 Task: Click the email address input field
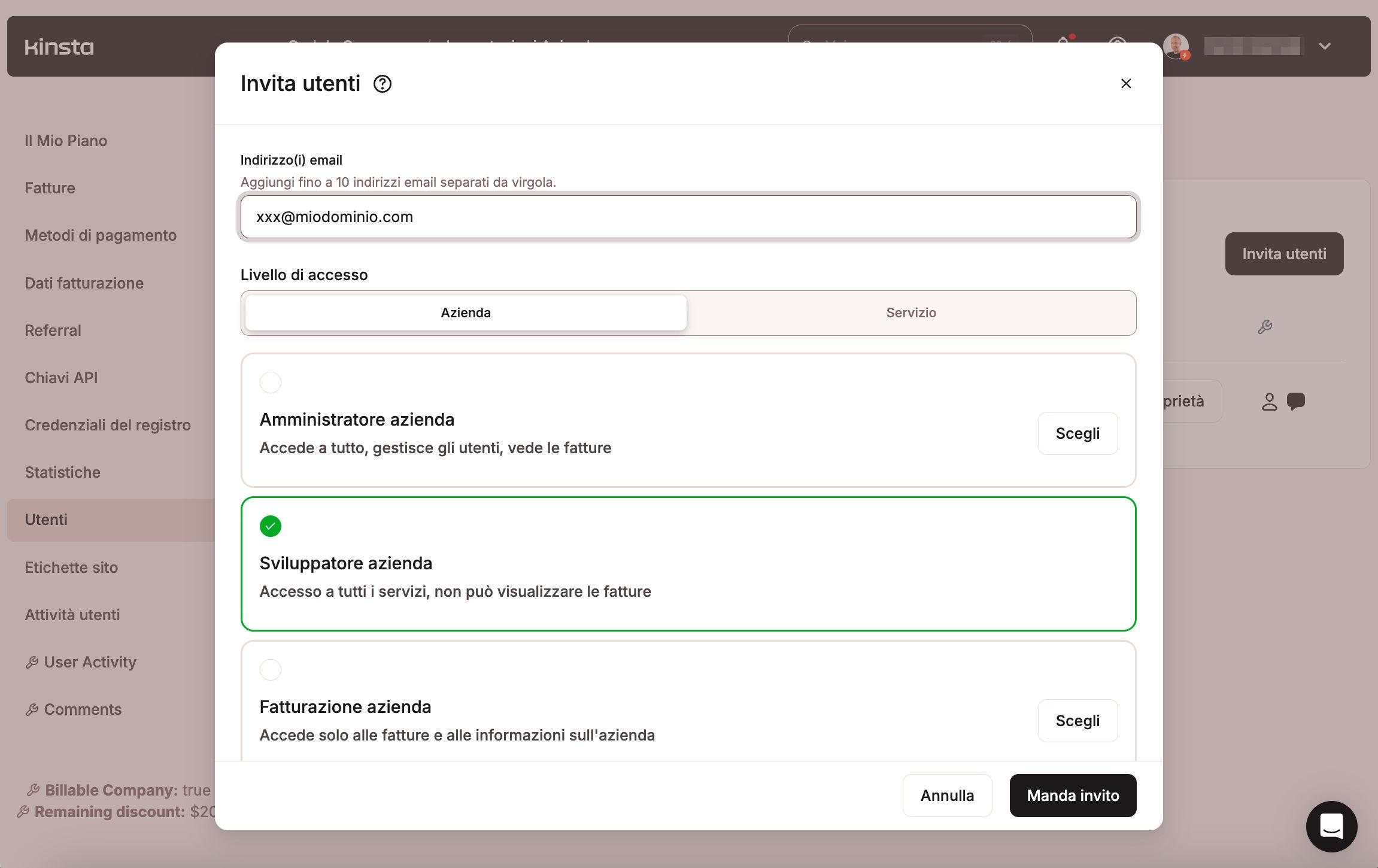(x=688, y=217)
